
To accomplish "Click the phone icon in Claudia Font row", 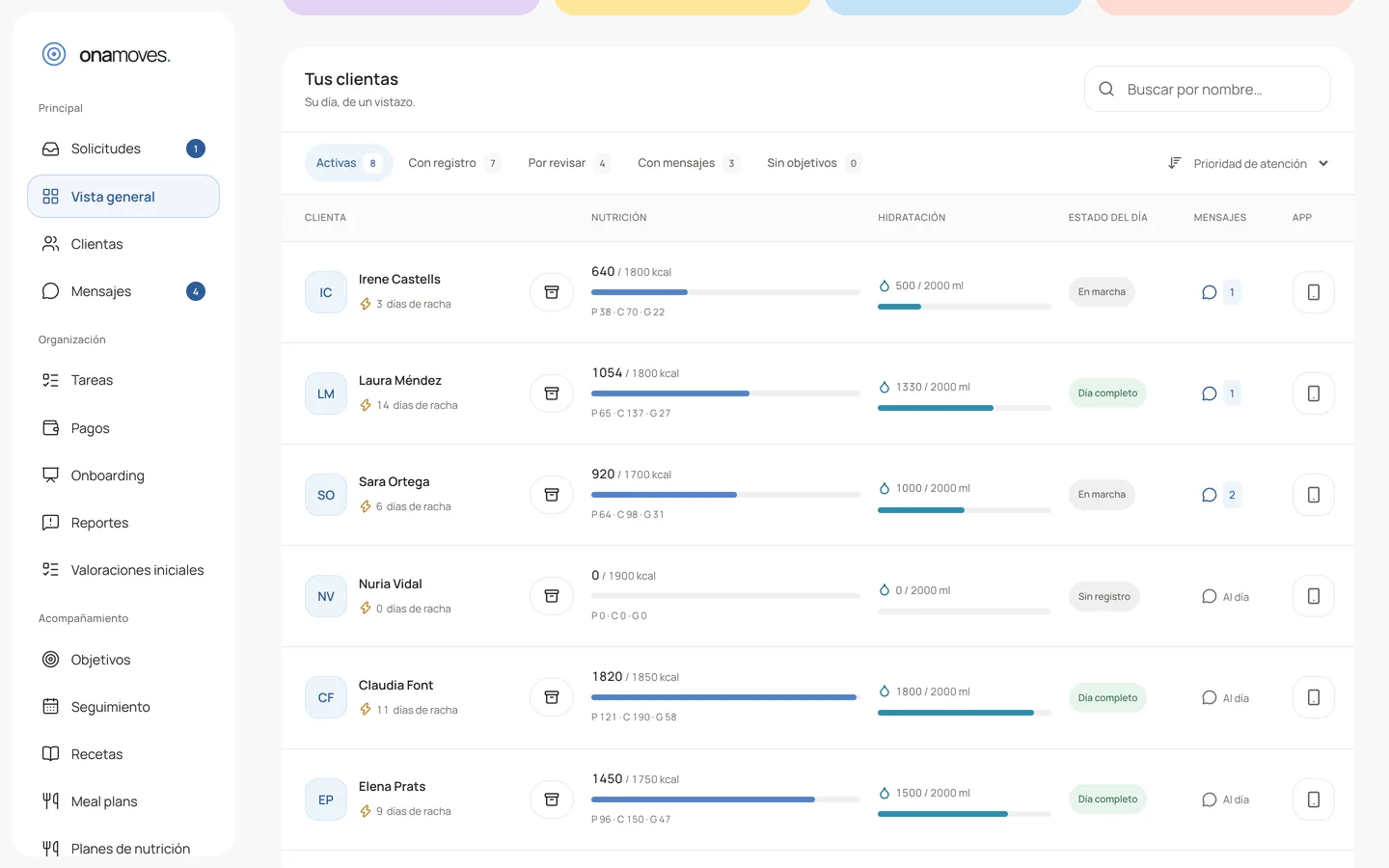I will pyautogui.click(x=1313, y=697).
